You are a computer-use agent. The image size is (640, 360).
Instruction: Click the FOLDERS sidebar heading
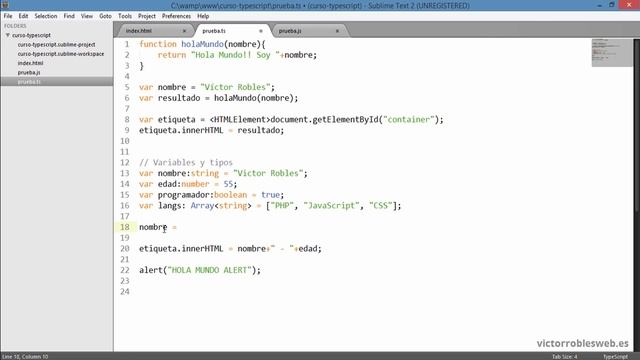15,26
